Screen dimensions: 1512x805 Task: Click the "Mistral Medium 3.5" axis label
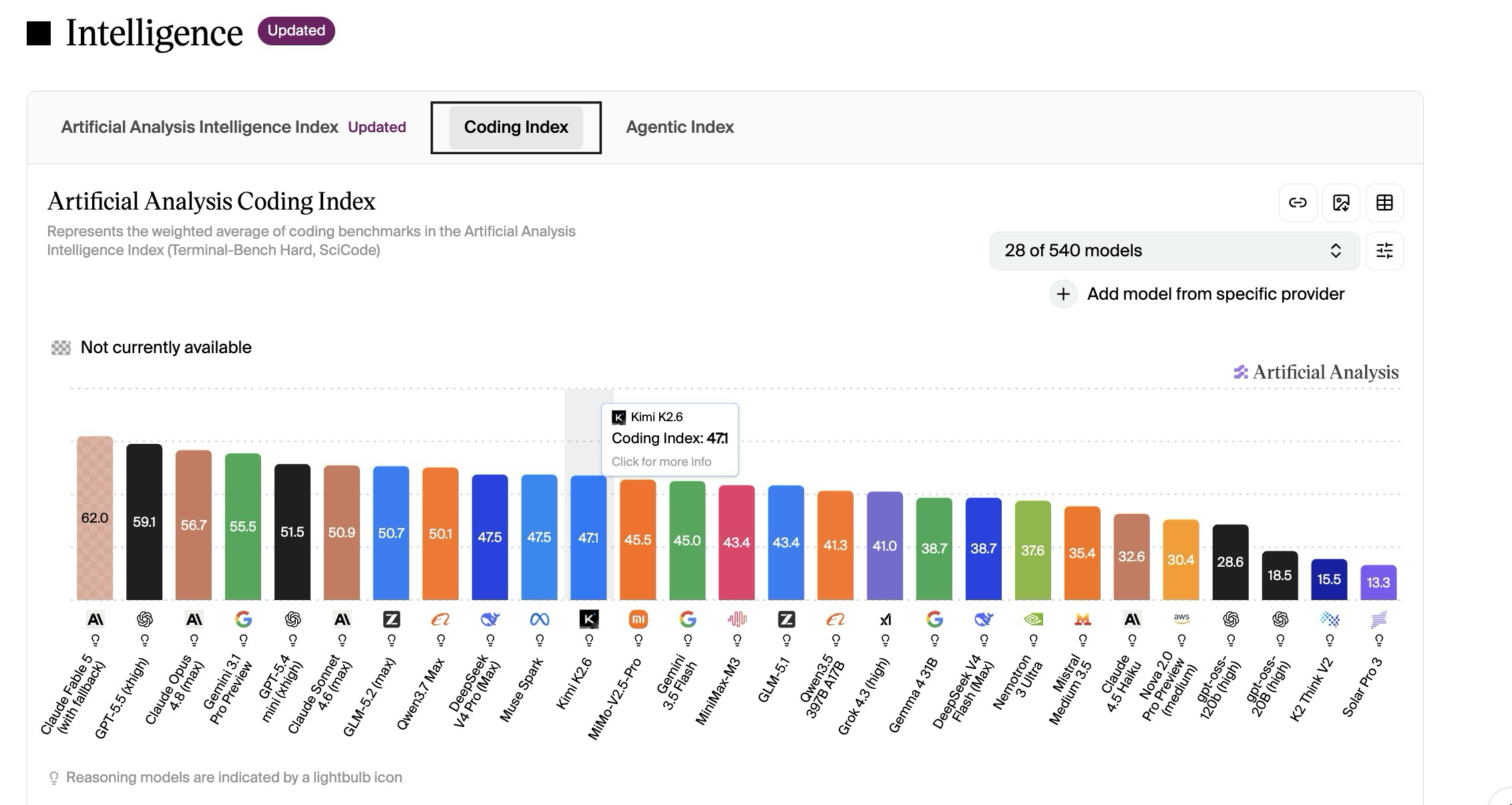click(1070, 690)
